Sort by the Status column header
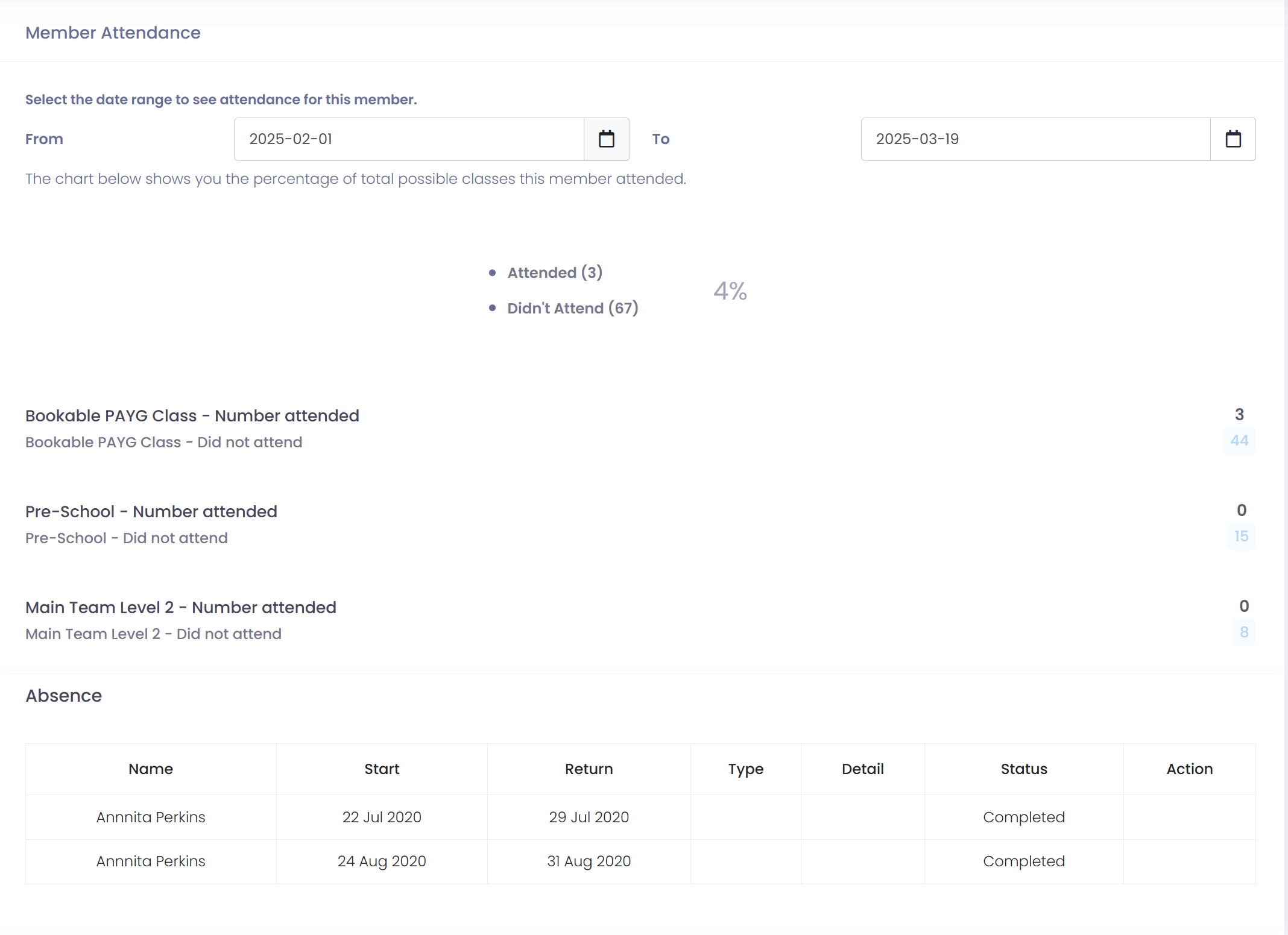The height and width of the screenshot is (935, 1288). coord(1023,769)
